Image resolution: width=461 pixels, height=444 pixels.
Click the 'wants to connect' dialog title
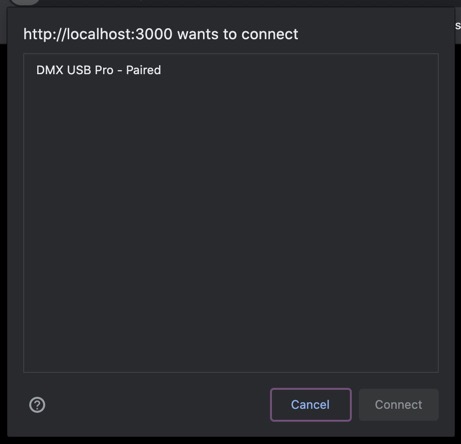[238, 34]
